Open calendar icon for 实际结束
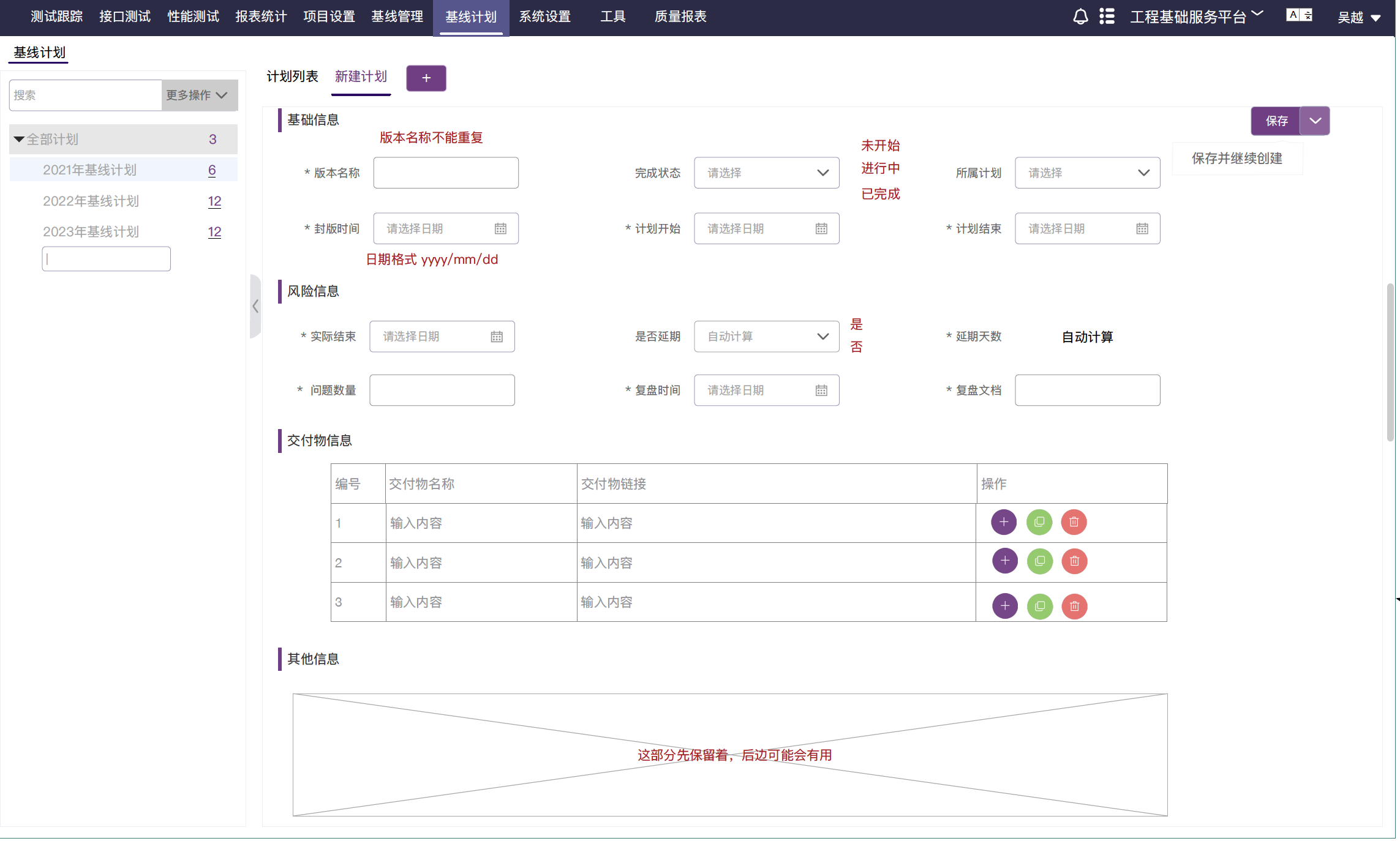 point(497,337)
